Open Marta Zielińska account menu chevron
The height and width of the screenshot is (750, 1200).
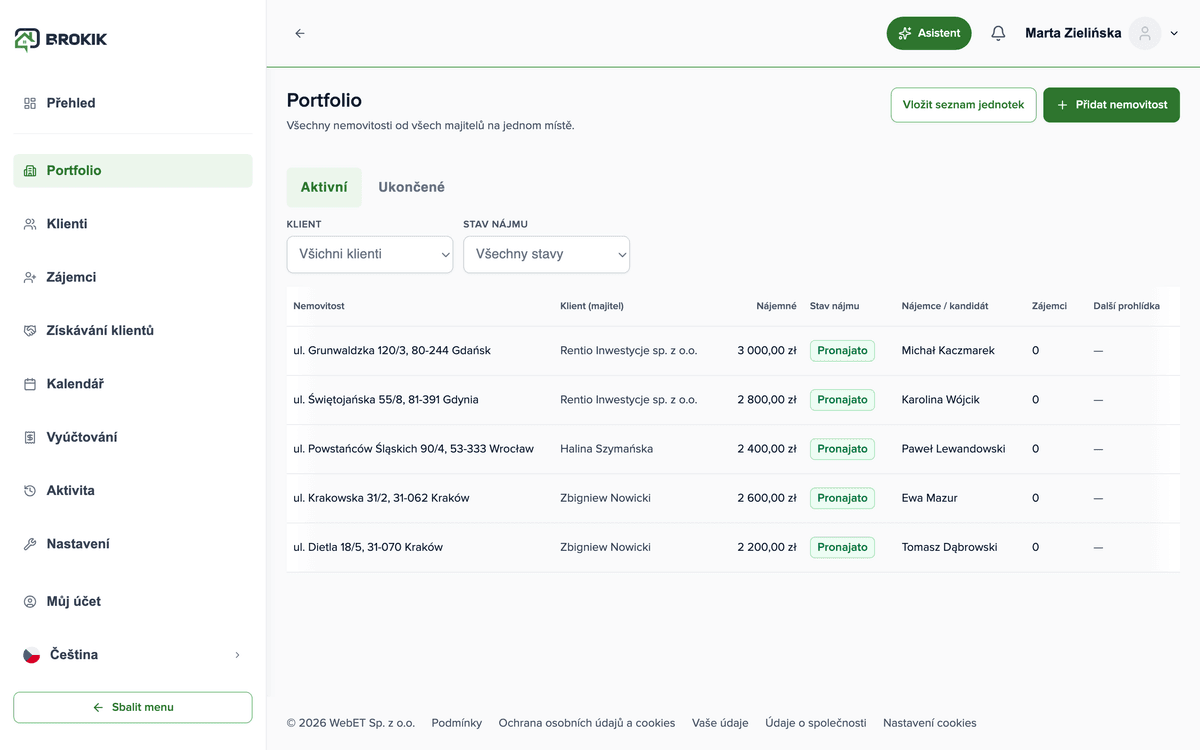1174,33
